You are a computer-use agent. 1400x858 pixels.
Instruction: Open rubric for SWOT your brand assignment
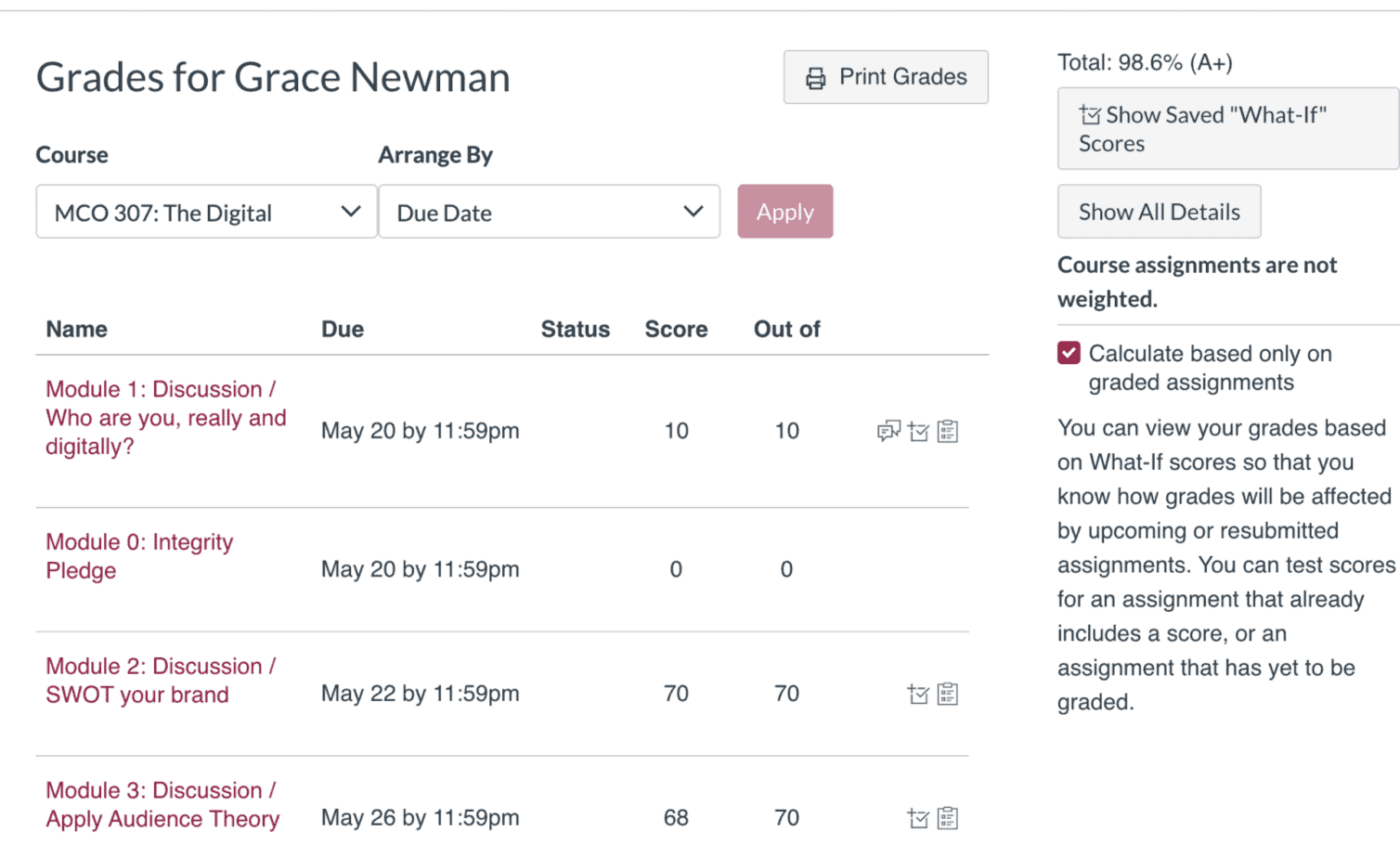(x=948, y=694)
